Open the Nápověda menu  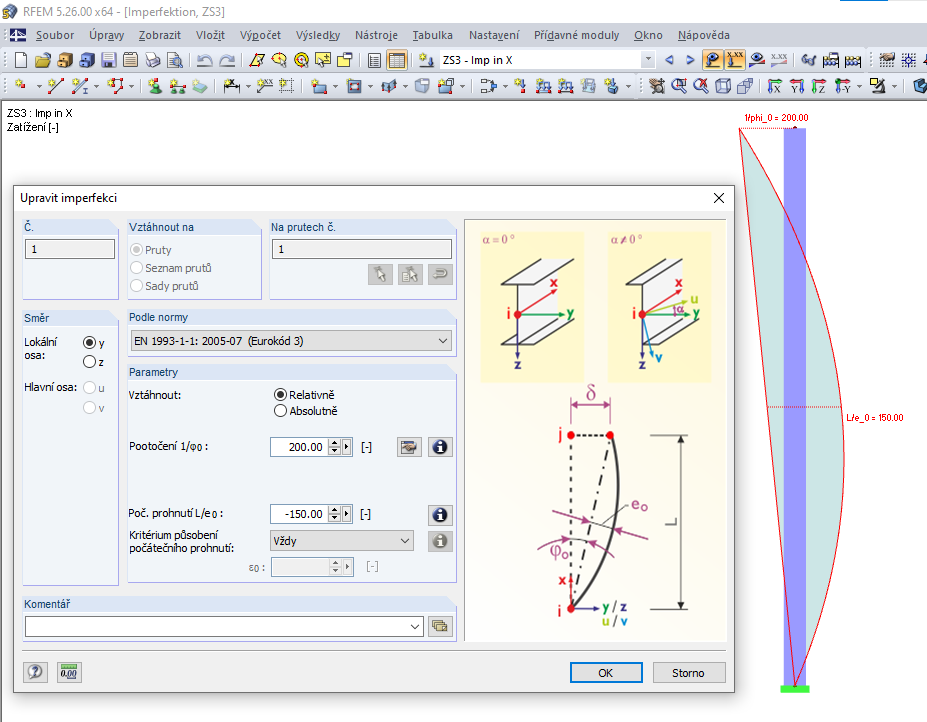pos(704,35)
